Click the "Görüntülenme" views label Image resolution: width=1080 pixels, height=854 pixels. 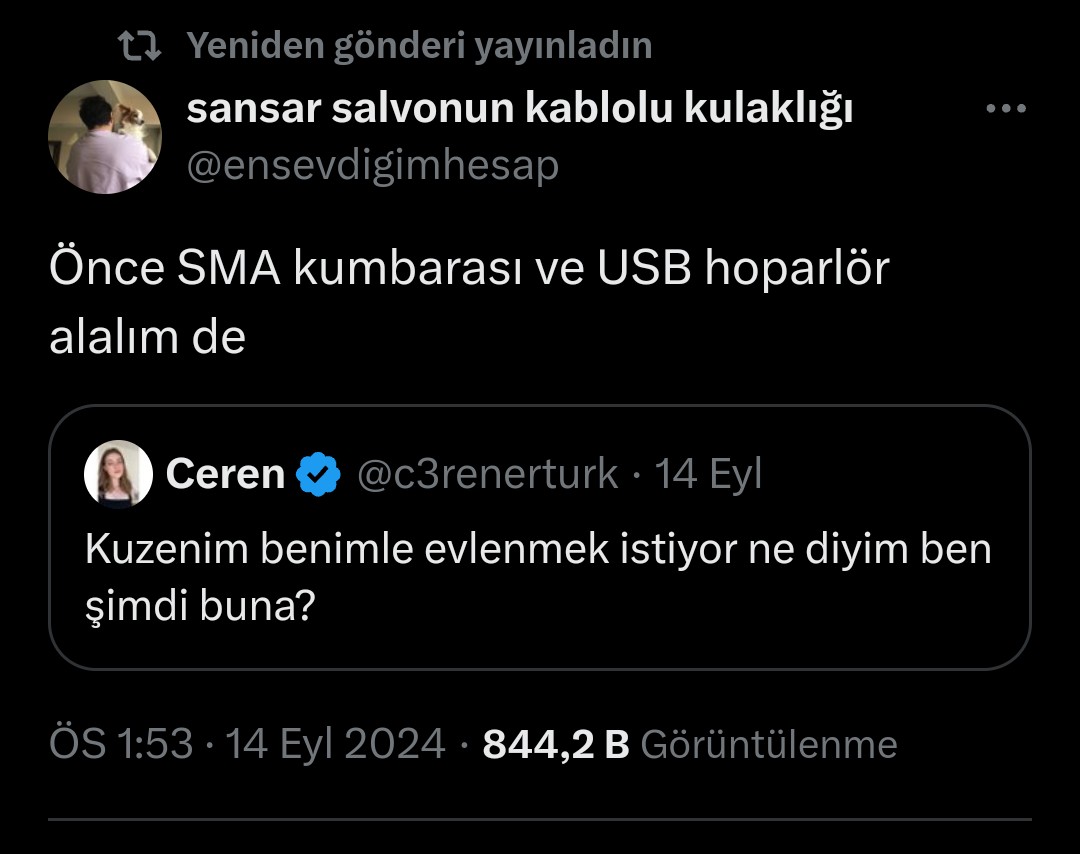click(x=768, y=744)
